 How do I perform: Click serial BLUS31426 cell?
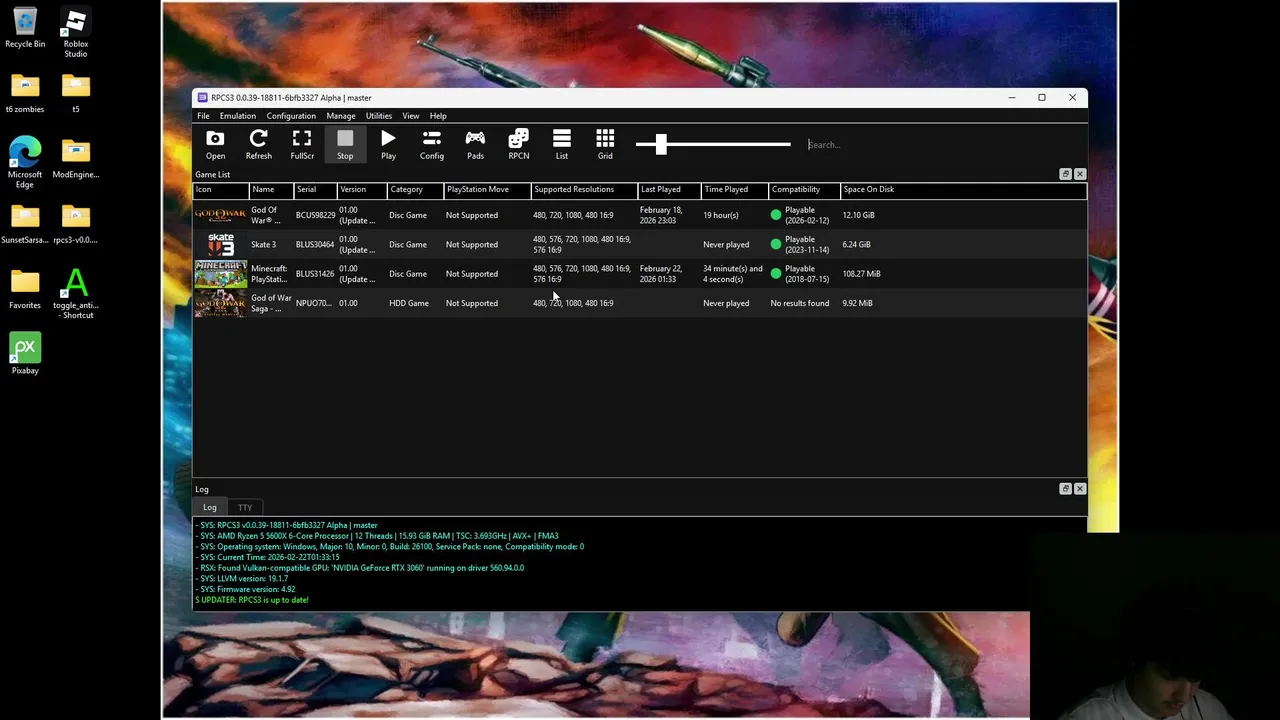[x=315, y=274]
